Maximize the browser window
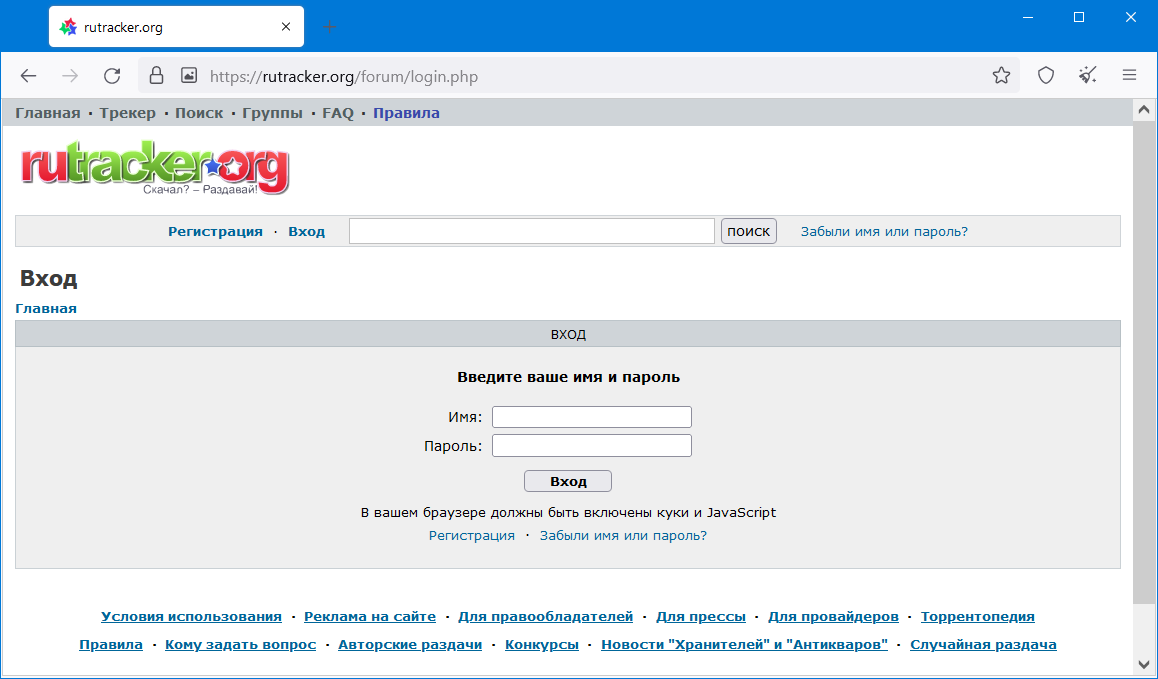The image size is (1158, 679). point(1079,18)
